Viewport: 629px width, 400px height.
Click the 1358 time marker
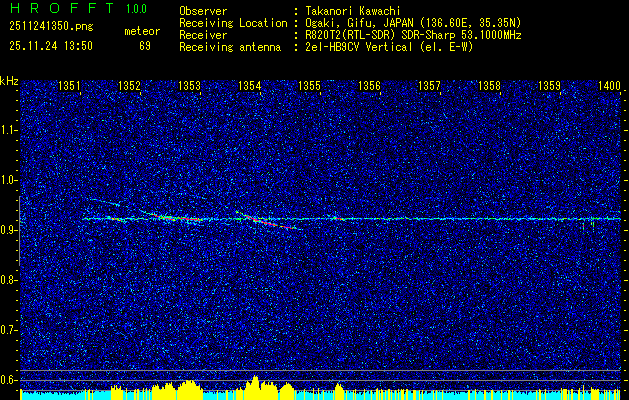point(489,86)
